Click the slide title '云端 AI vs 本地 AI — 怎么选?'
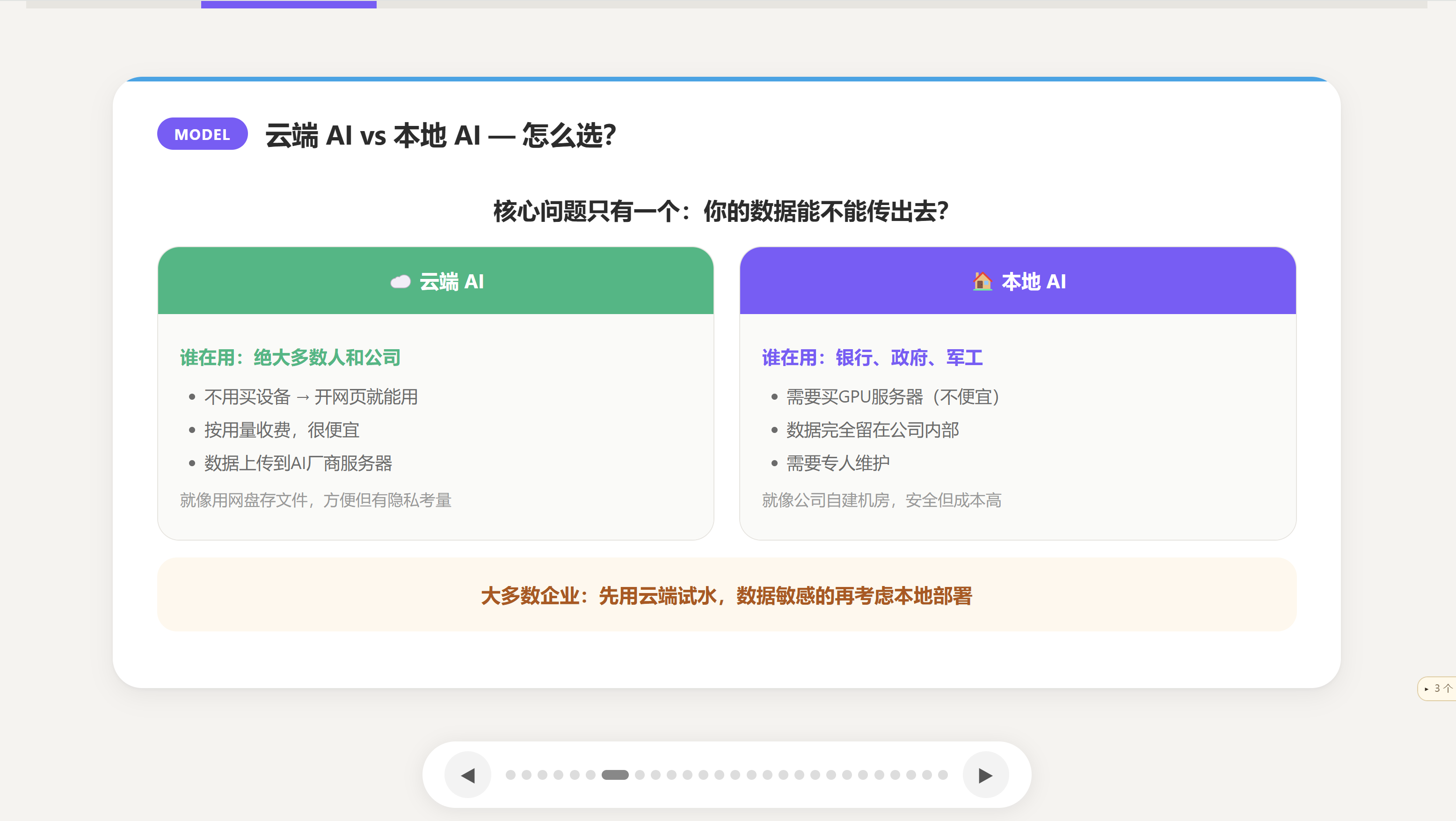Screen dimensions: 1456x821 [x=441, y=136]
